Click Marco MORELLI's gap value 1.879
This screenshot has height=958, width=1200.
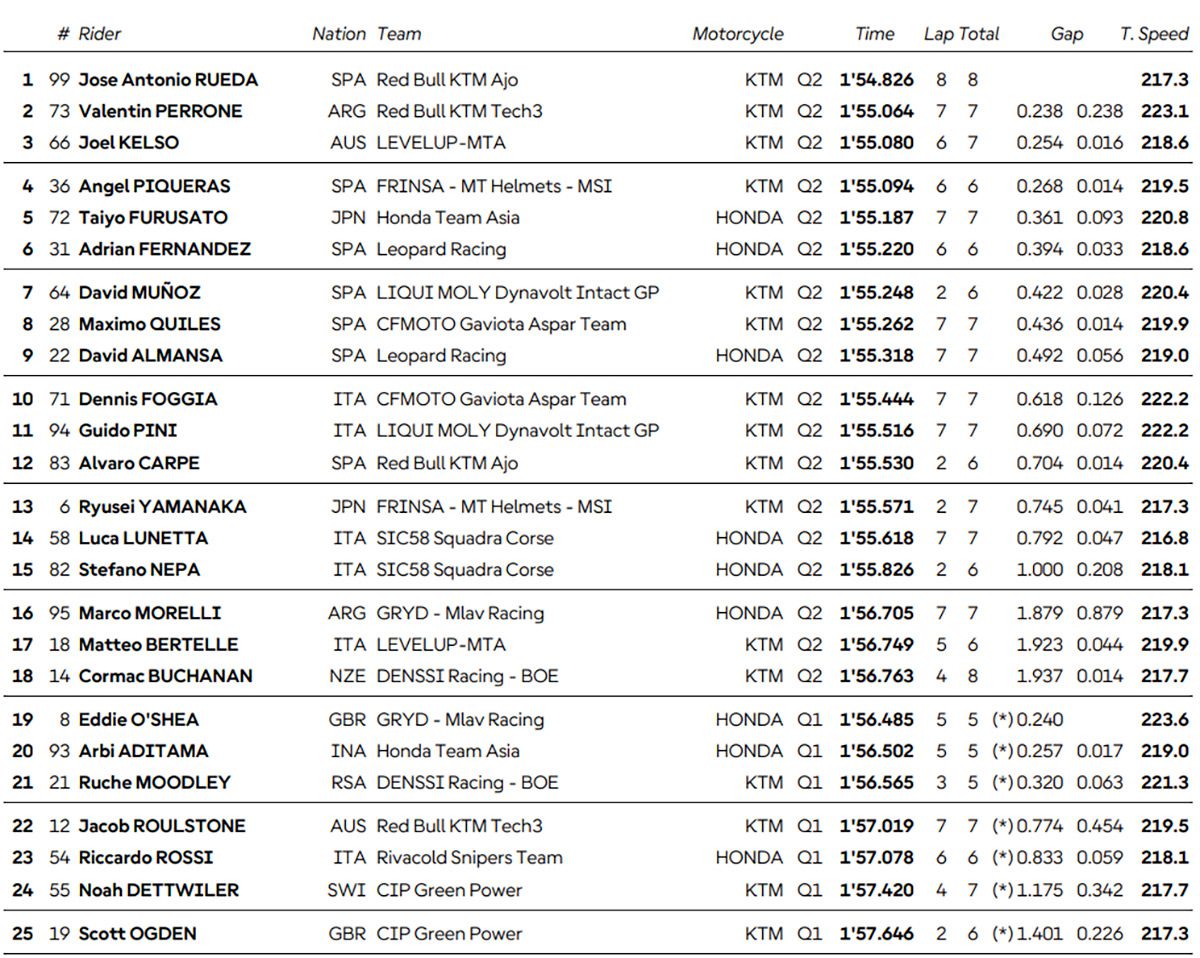(x=1039, y=613)
